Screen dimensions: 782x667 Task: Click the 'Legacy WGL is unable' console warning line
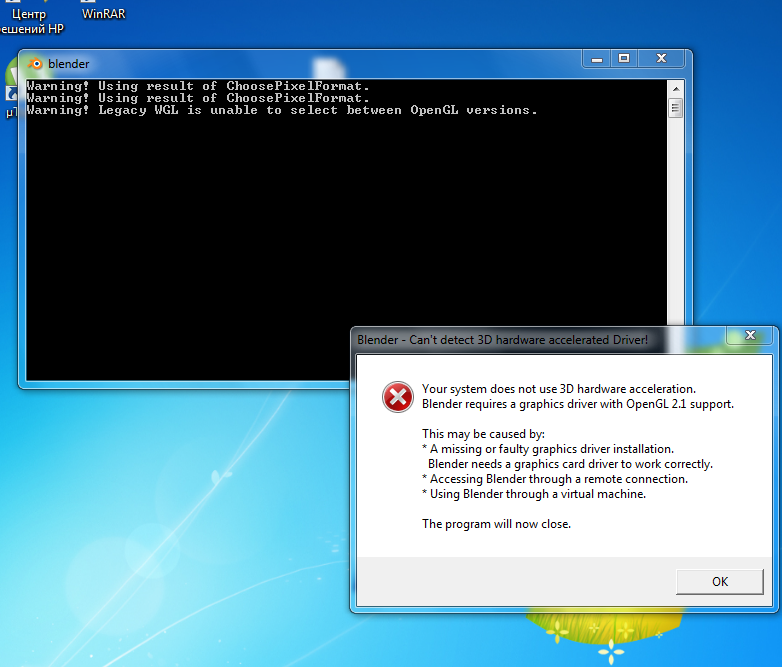pos(282,110)
